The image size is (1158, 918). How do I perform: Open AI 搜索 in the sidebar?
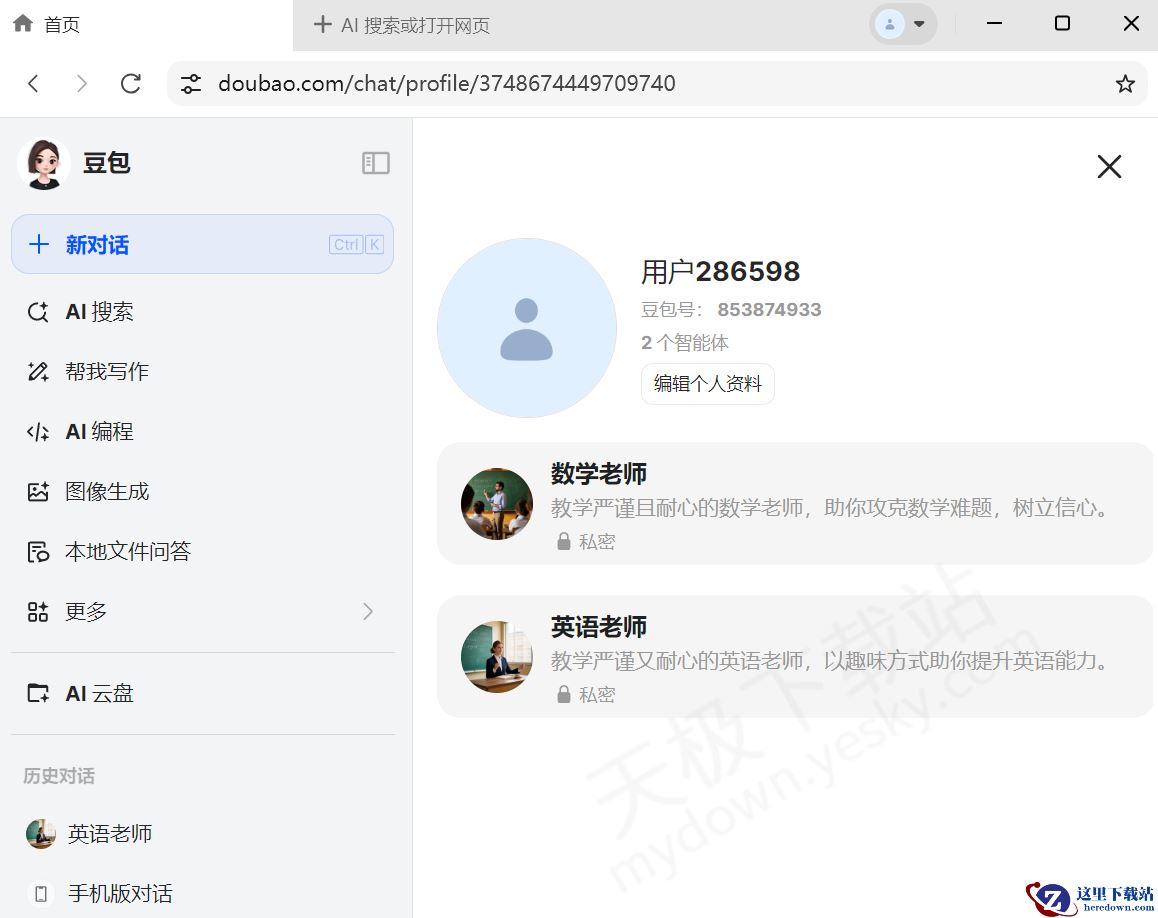click(x=202, y=312)
